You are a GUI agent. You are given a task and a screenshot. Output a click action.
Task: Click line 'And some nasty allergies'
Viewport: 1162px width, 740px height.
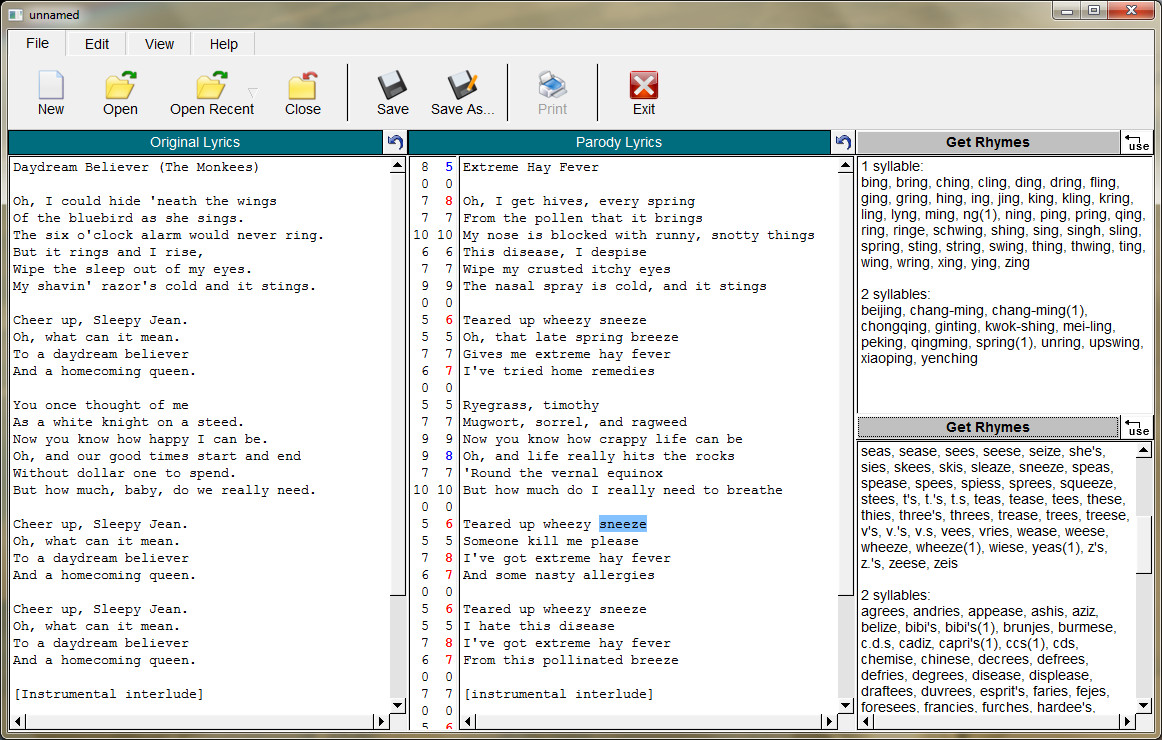click(x=559, y=575)
